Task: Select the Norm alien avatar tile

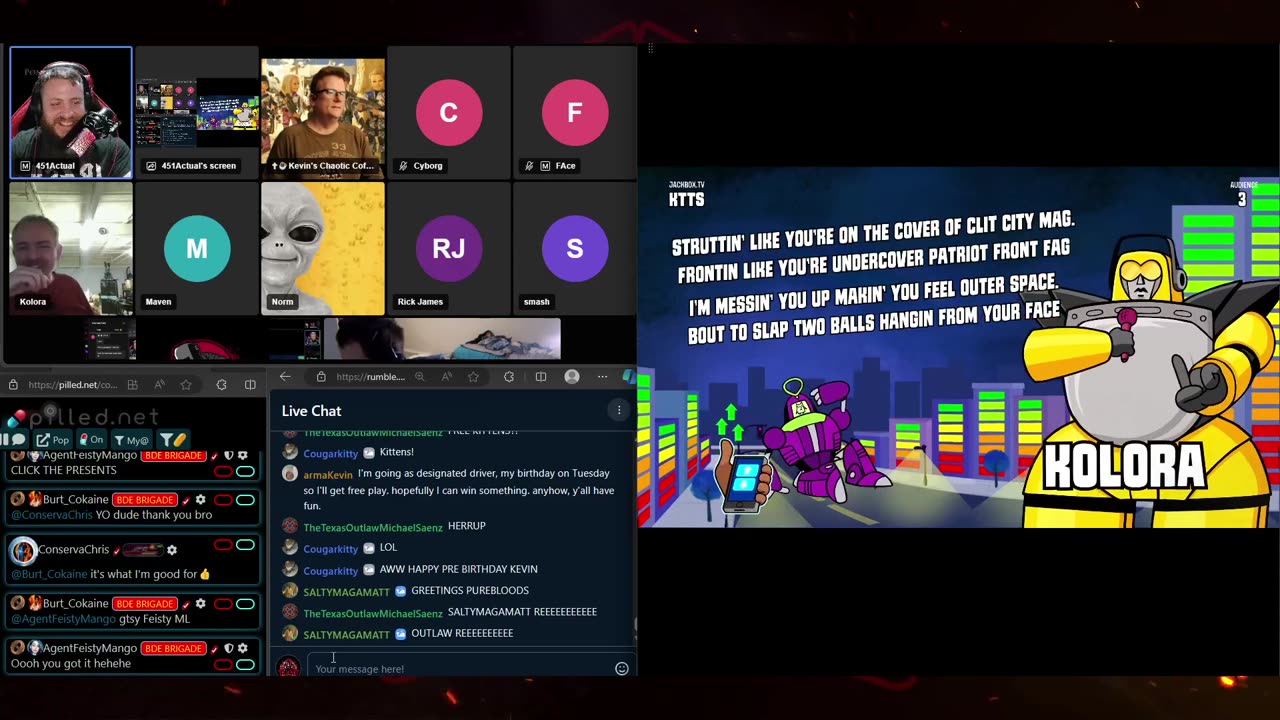Action: pos(323,248)
